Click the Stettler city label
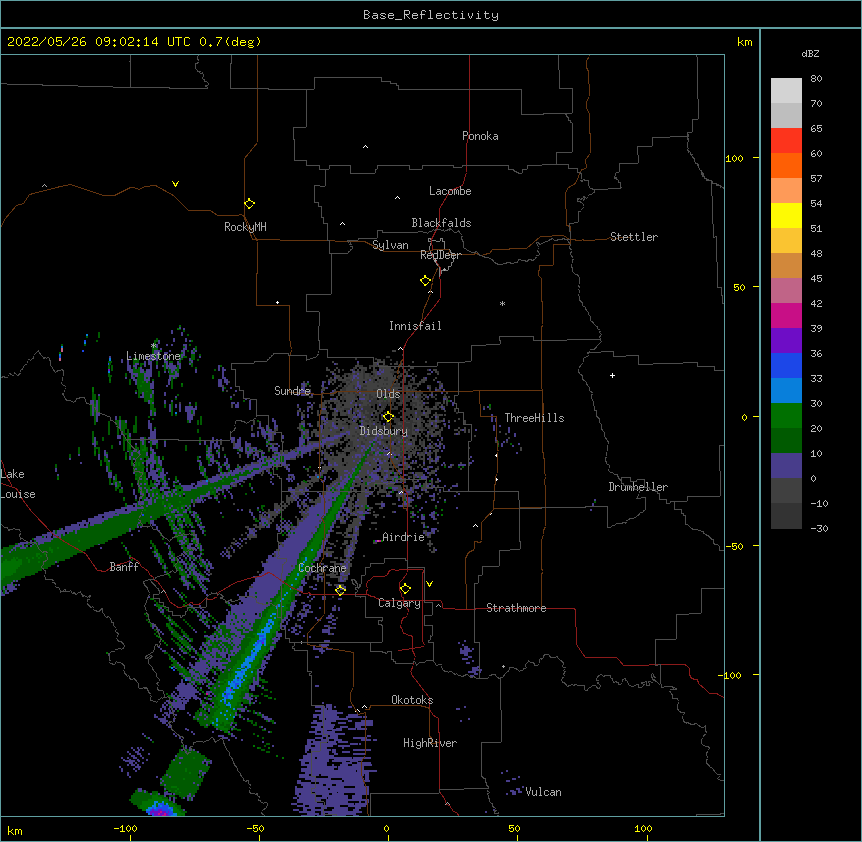862x842 pixels. [634, 237]
